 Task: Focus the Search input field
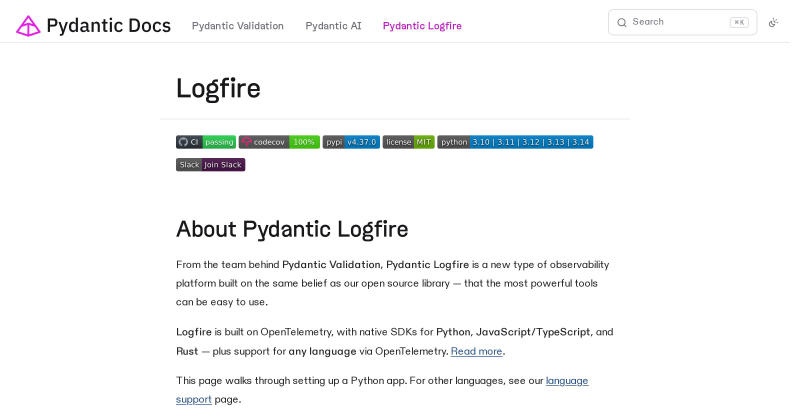click(682, 22)
